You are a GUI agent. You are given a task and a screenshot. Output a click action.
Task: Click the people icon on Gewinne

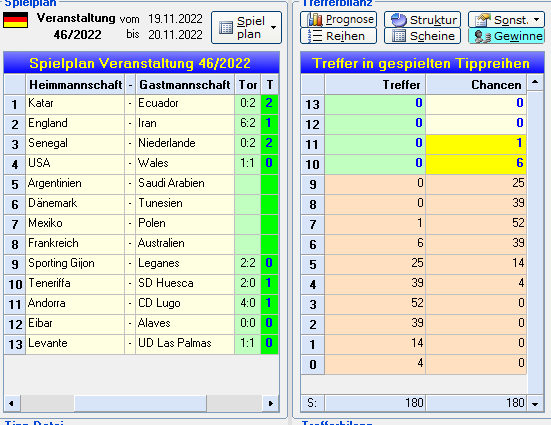click(x=483, y=36)
